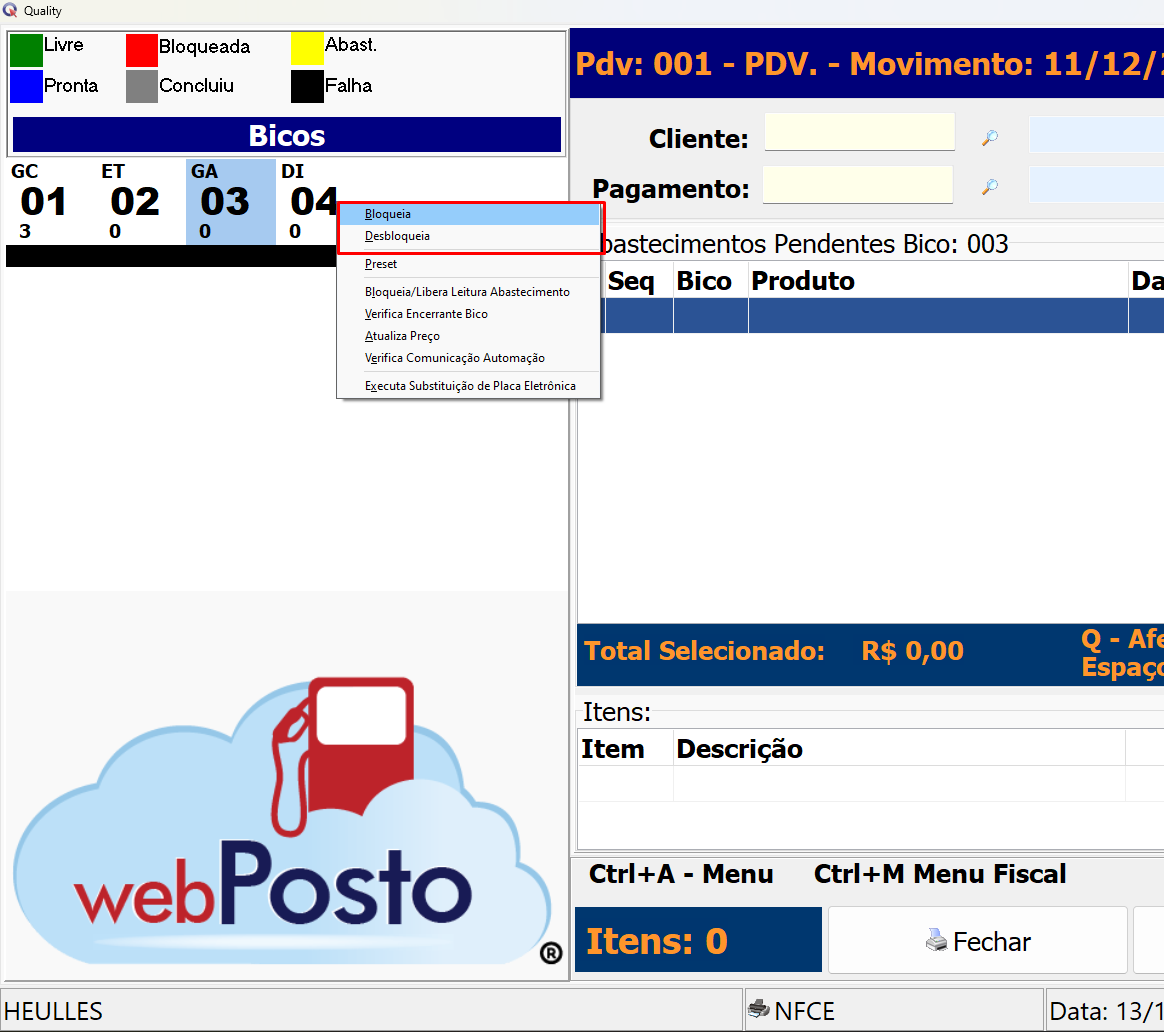Click the PDV 001 Movimento header text
The height and width of the screenshot is (1032, 1164).
coord(869,64)
